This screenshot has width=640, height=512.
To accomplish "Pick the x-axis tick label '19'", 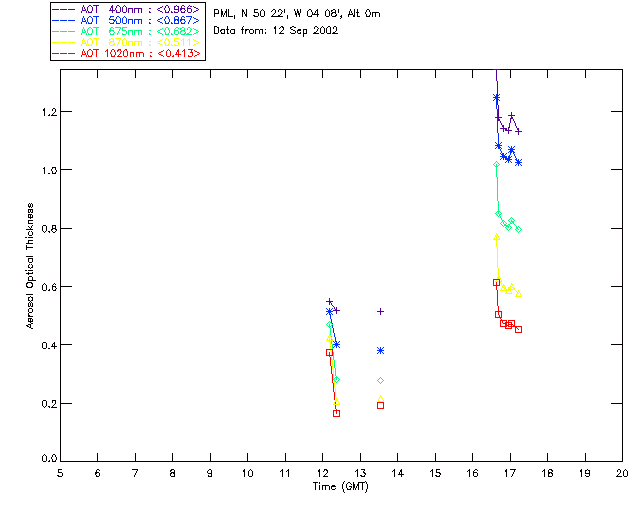I will pyautogui.click(x=585, y=474).
